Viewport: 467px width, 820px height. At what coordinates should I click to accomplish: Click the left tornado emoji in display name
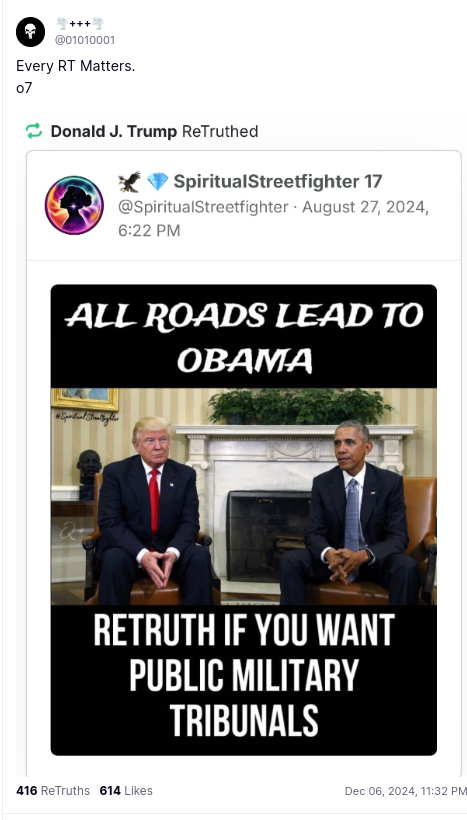point(62,24)
